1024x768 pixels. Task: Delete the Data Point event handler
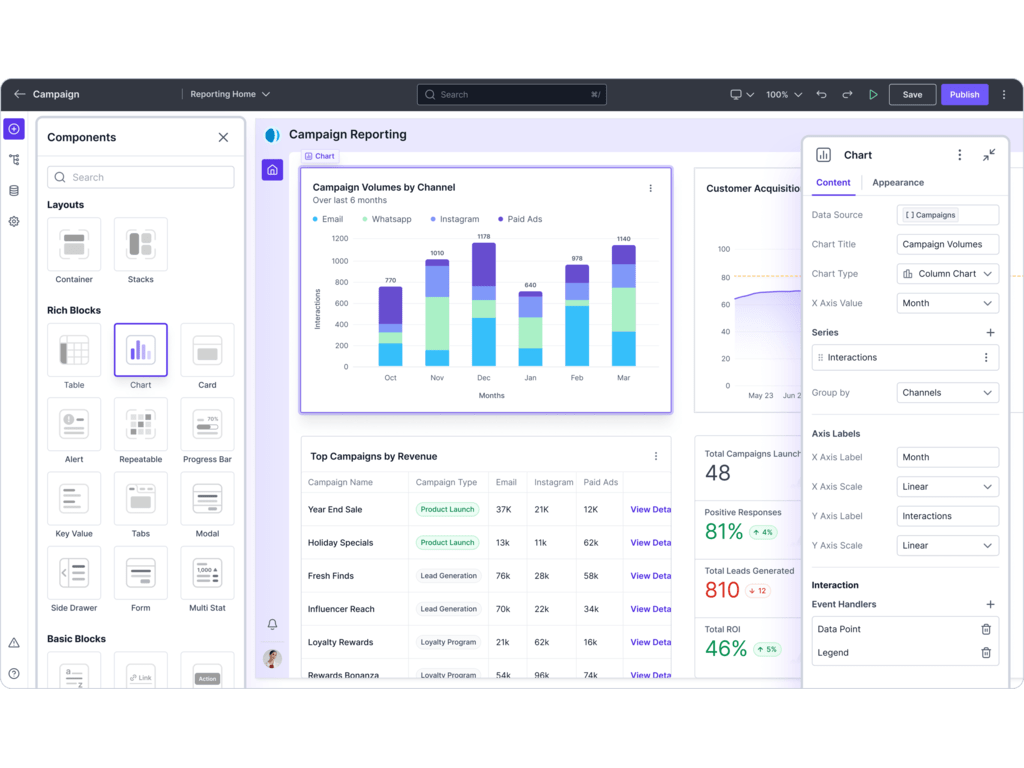986,629
